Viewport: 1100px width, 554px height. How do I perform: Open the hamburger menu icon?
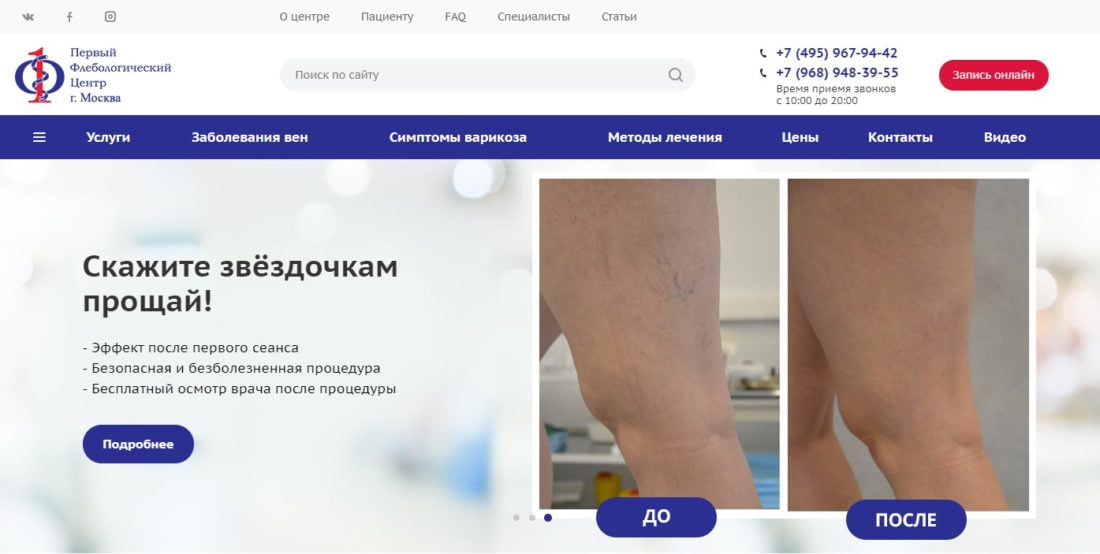[39, 137]
